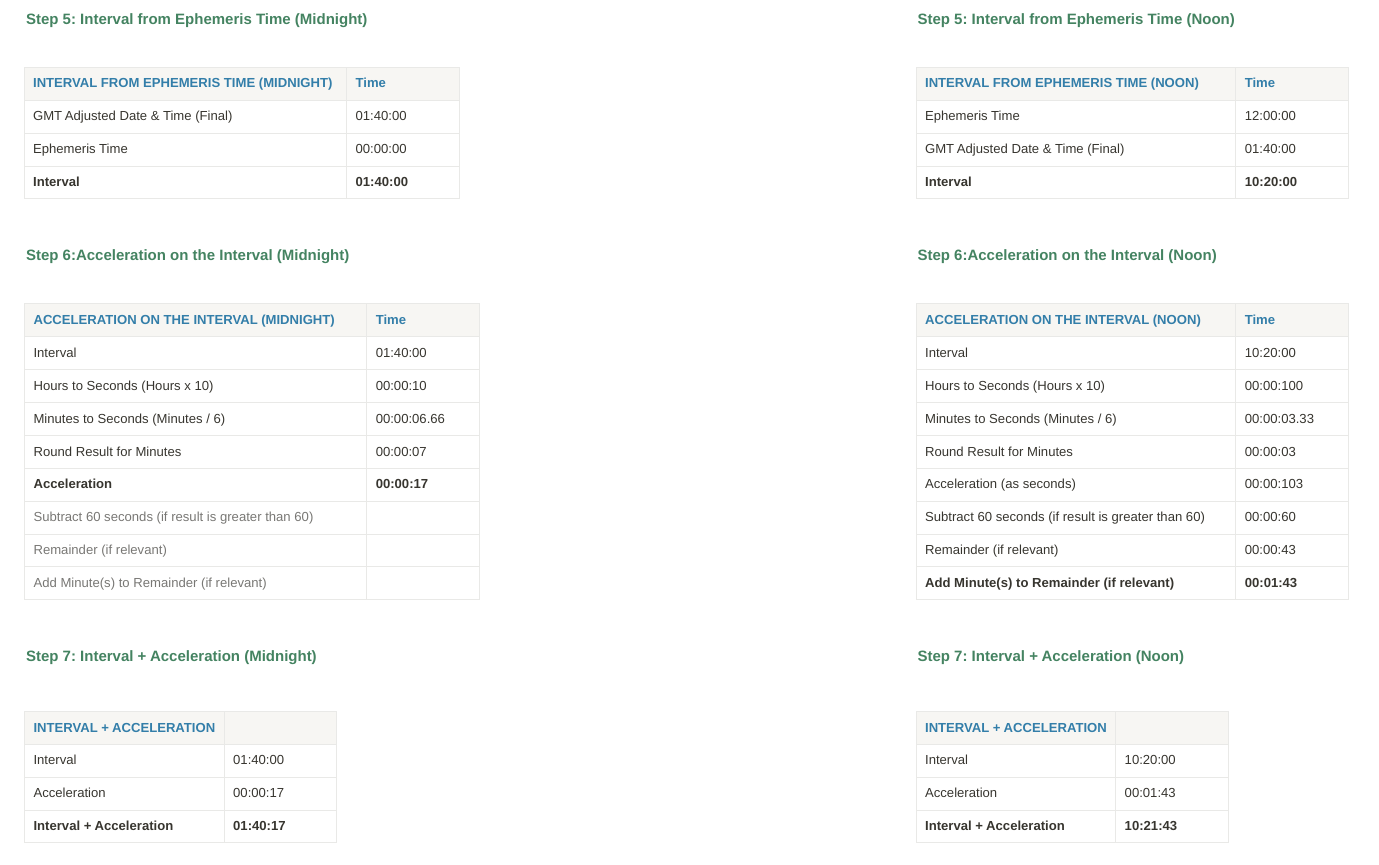Click Interval value "10:20:00" in Step 7 Noon table
1379x865 pixels.
point(1150,760)
